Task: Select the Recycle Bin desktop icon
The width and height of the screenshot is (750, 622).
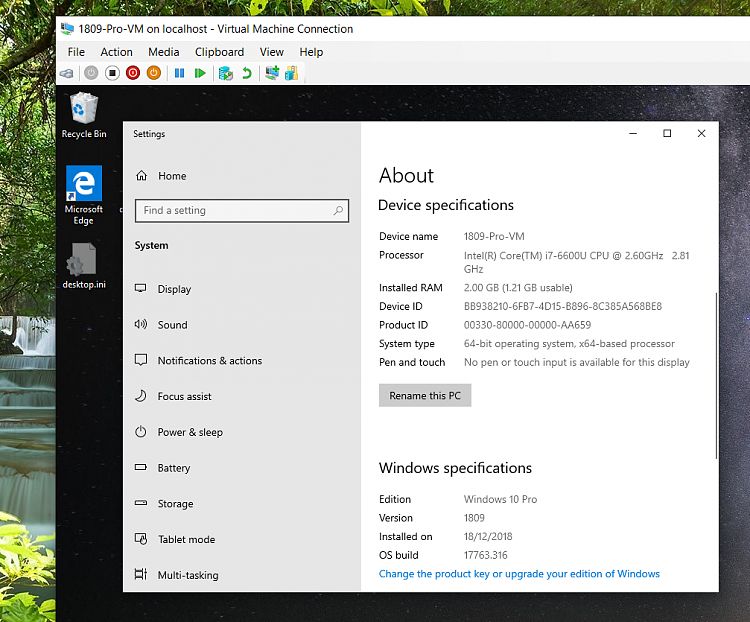Action: (x=84, y=115)
